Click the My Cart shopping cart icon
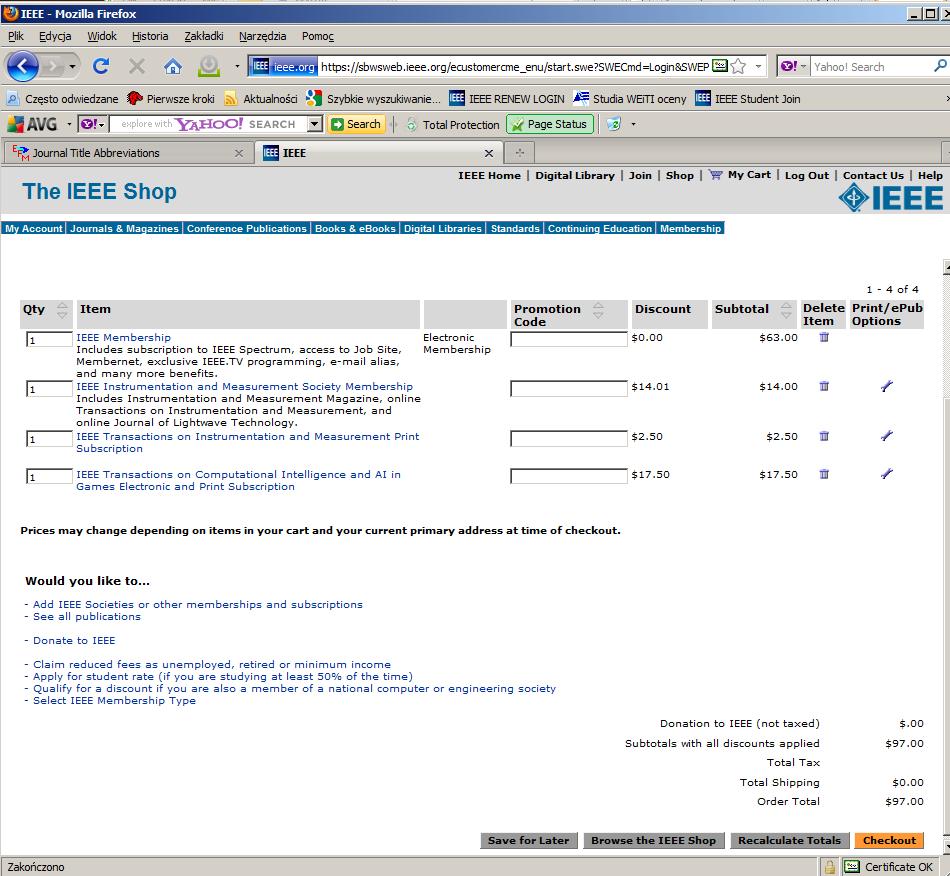 click(716, 175)
